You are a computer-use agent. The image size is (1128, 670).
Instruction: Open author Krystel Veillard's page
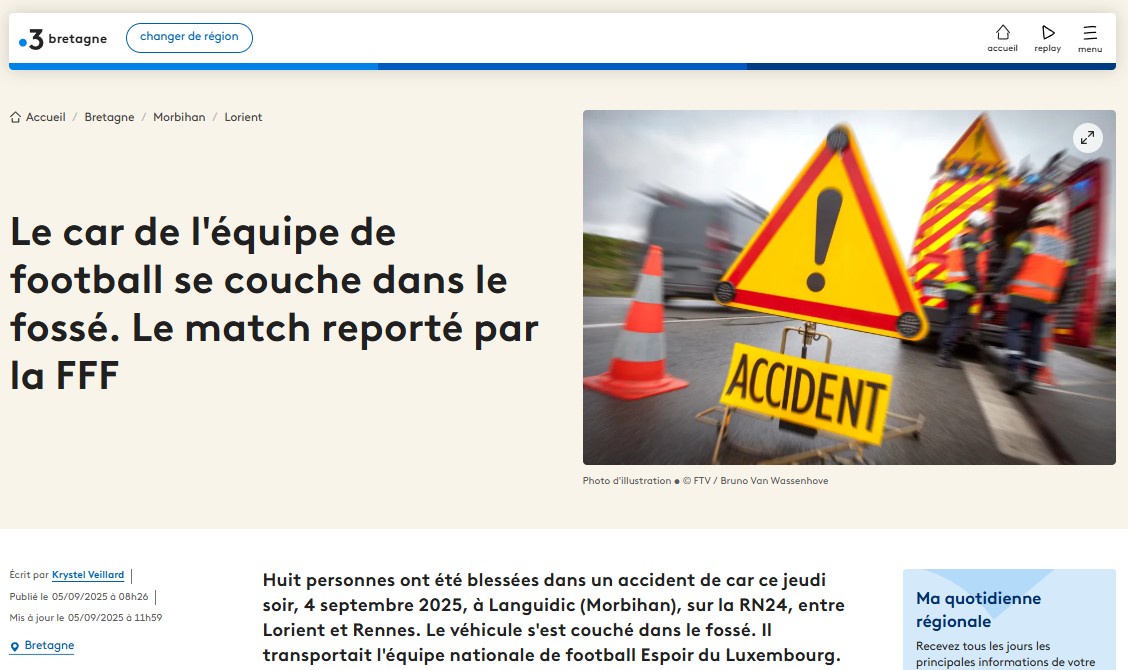88,575
